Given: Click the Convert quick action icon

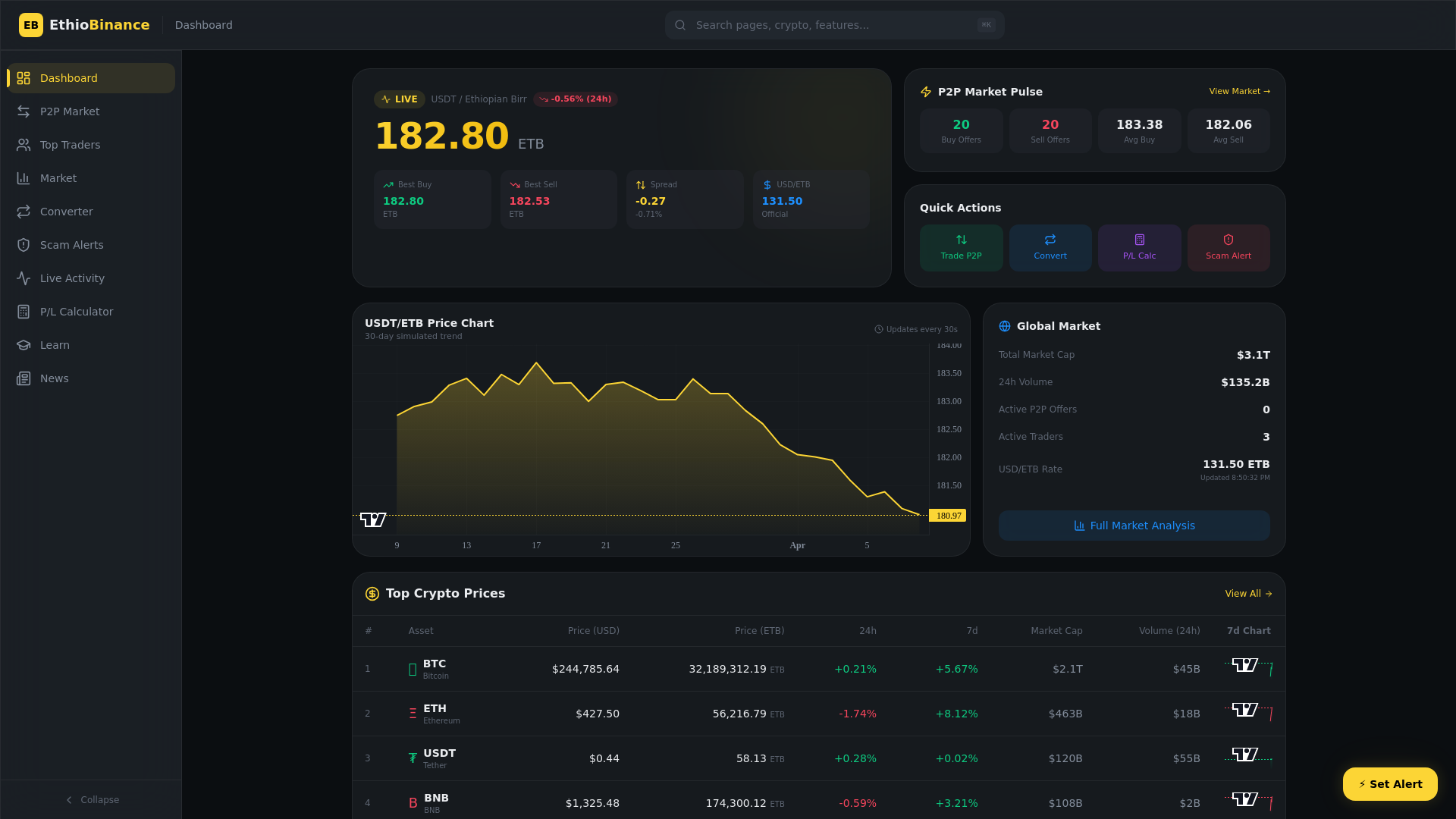Looking at the screenshot, I should (x=1050, y=240).
